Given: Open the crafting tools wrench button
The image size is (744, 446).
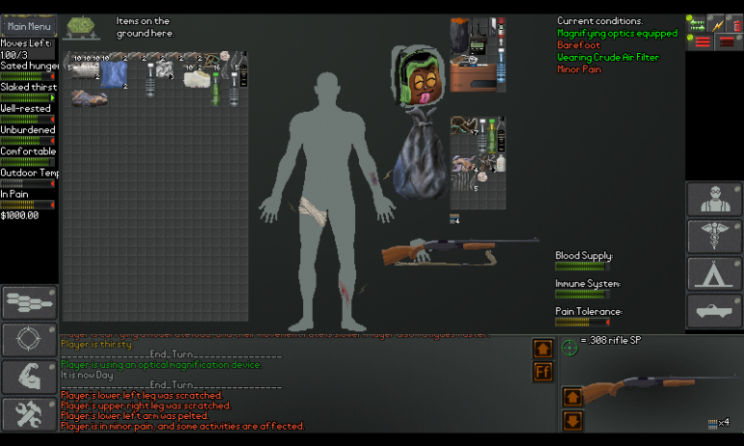Looking at the screenshot, I should [29, 414].
